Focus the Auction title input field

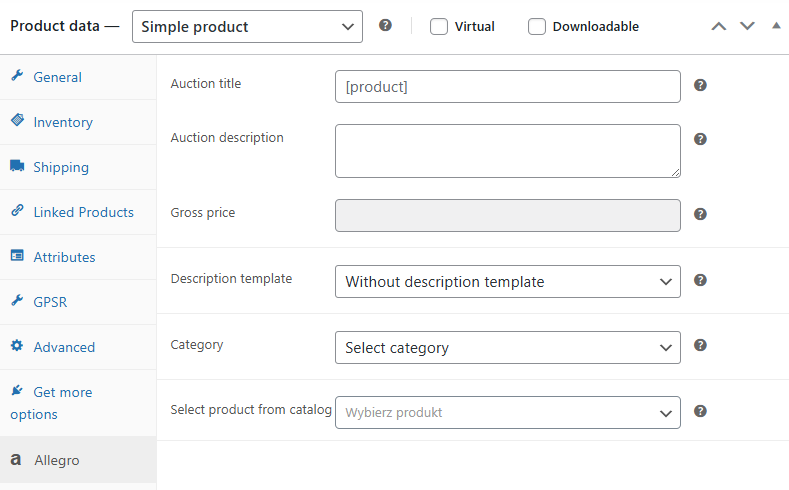508,87
